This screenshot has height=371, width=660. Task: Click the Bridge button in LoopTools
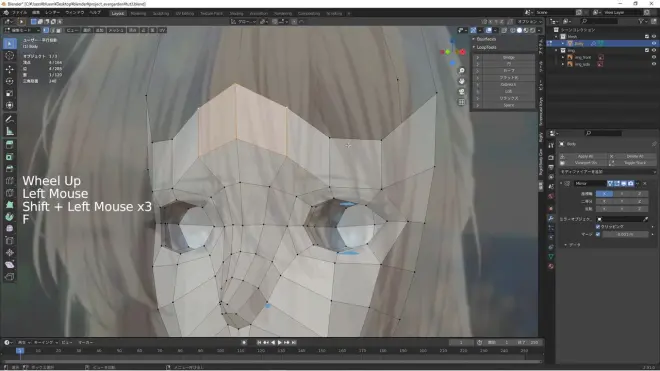click(x=508, y=57)
